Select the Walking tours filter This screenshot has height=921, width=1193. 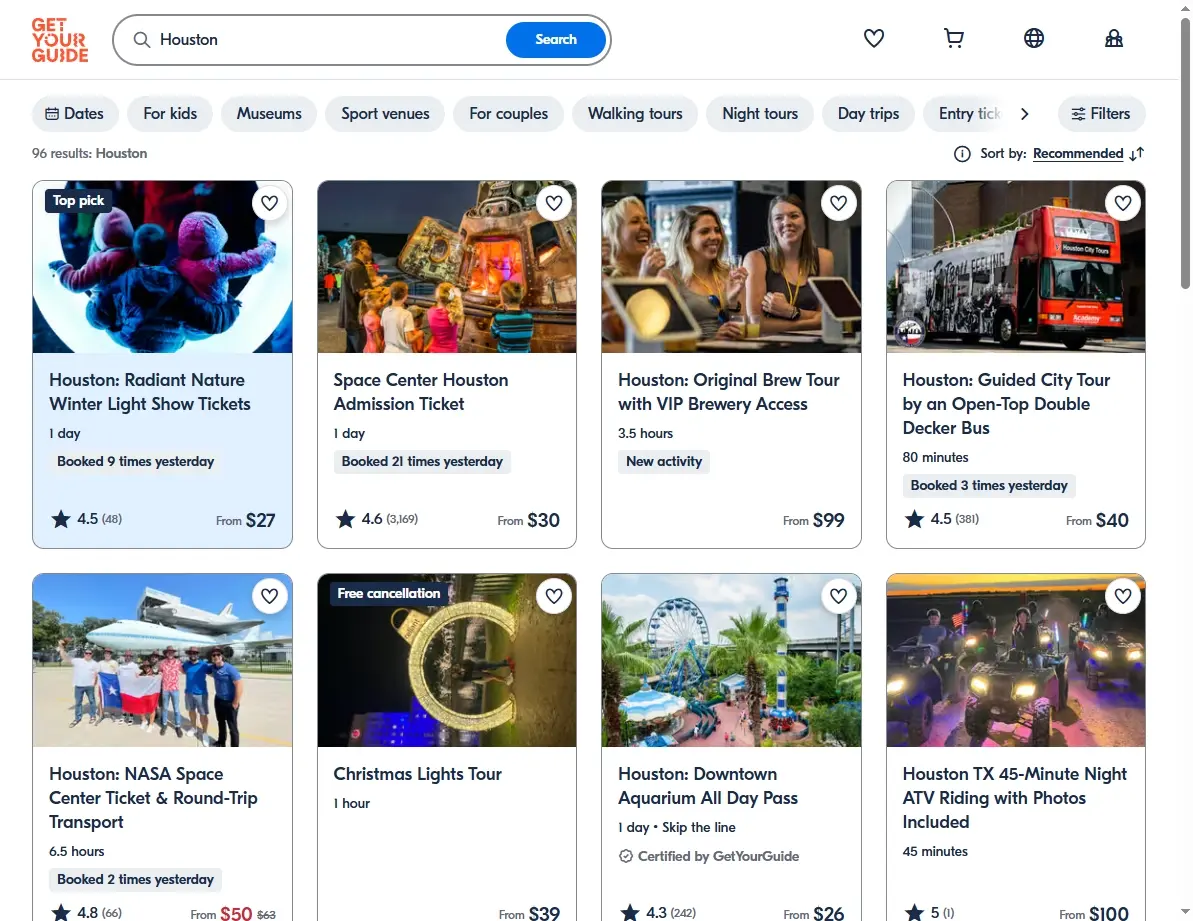635,113
